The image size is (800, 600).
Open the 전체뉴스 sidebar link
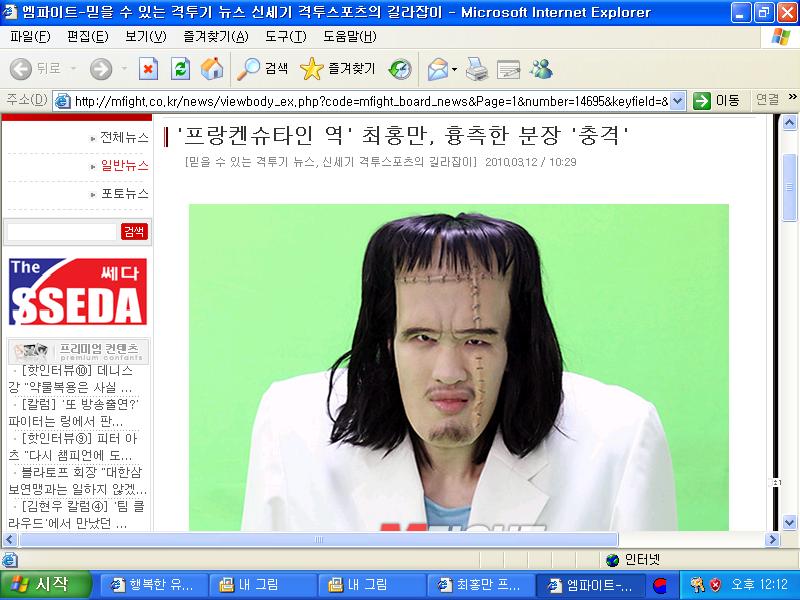point(124,137)
